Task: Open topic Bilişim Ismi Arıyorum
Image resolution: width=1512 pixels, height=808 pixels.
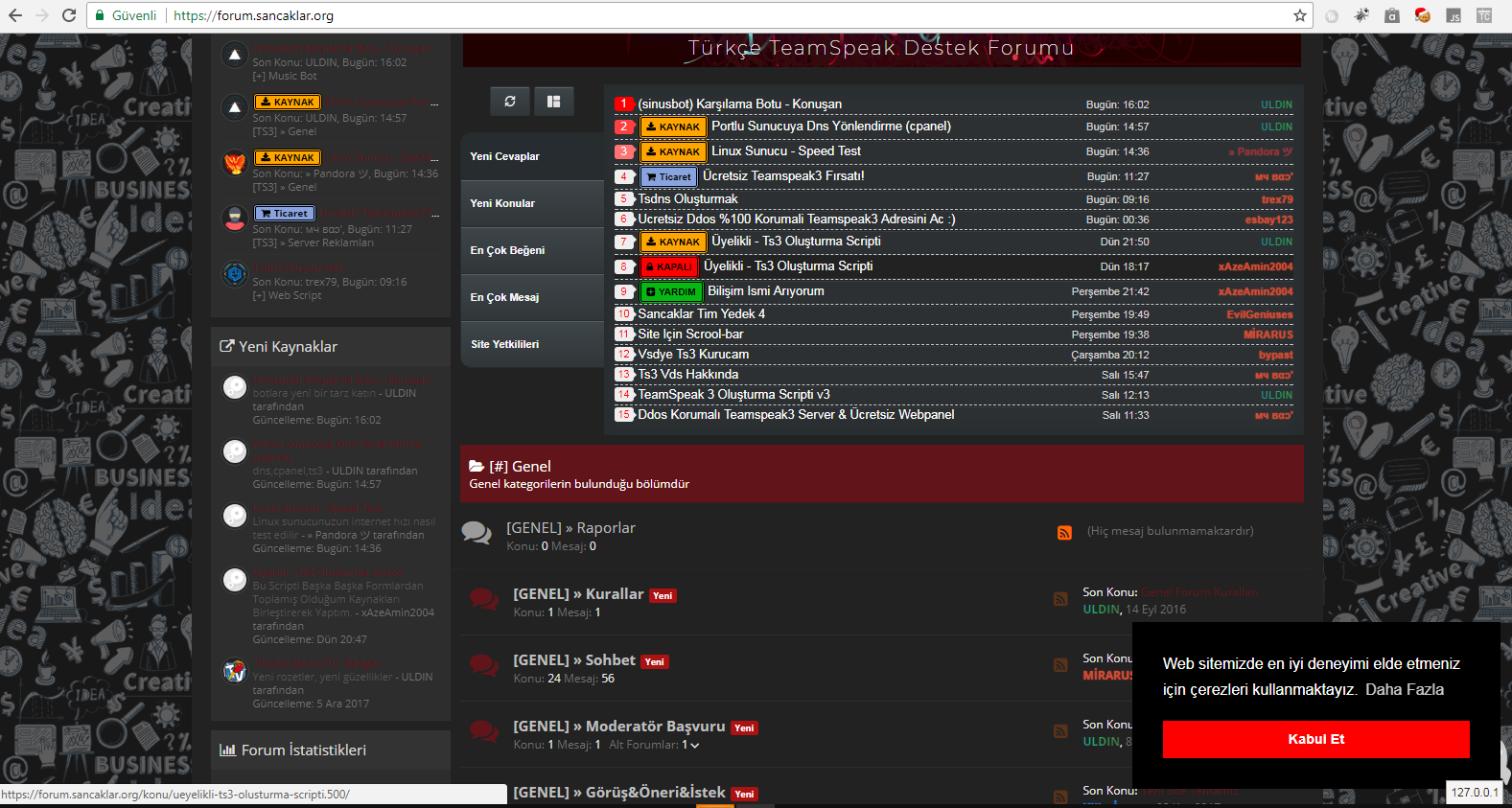Action: click(766, 291)
